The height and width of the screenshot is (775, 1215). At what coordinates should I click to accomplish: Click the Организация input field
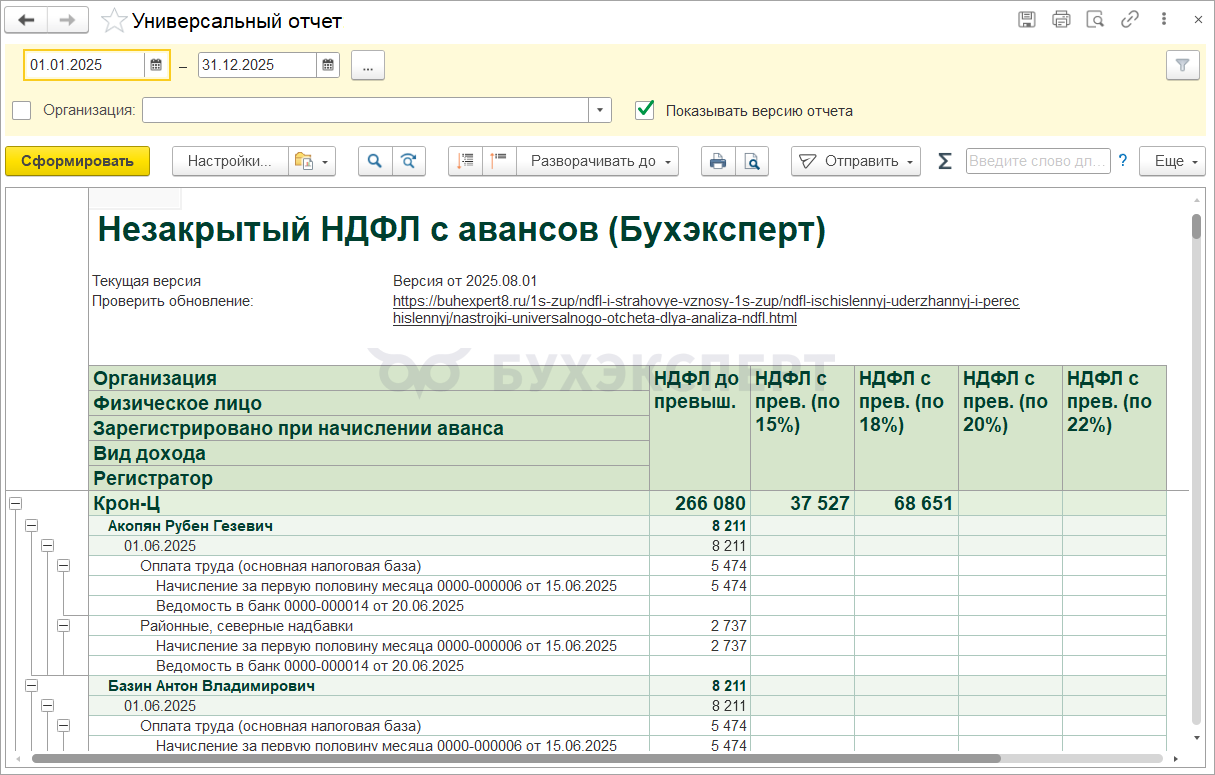point(366,110)
